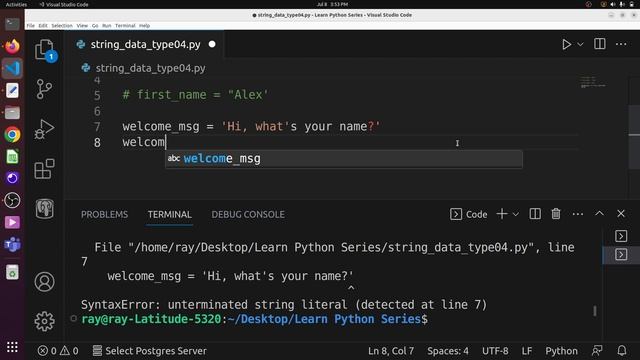Click the editor minimap preview
The image size is (640, 360).
click(593, 82)
